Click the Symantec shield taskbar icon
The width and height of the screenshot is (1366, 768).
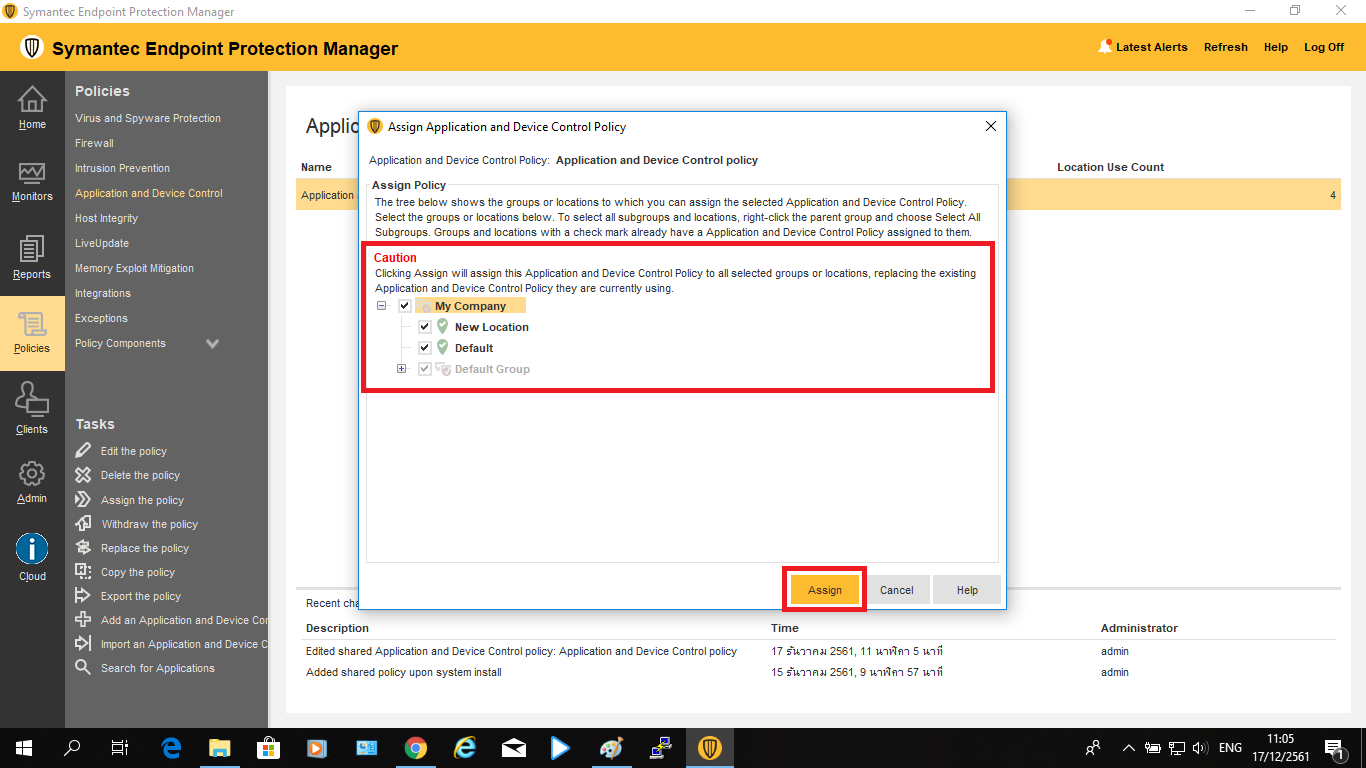(x=709, y=748)
